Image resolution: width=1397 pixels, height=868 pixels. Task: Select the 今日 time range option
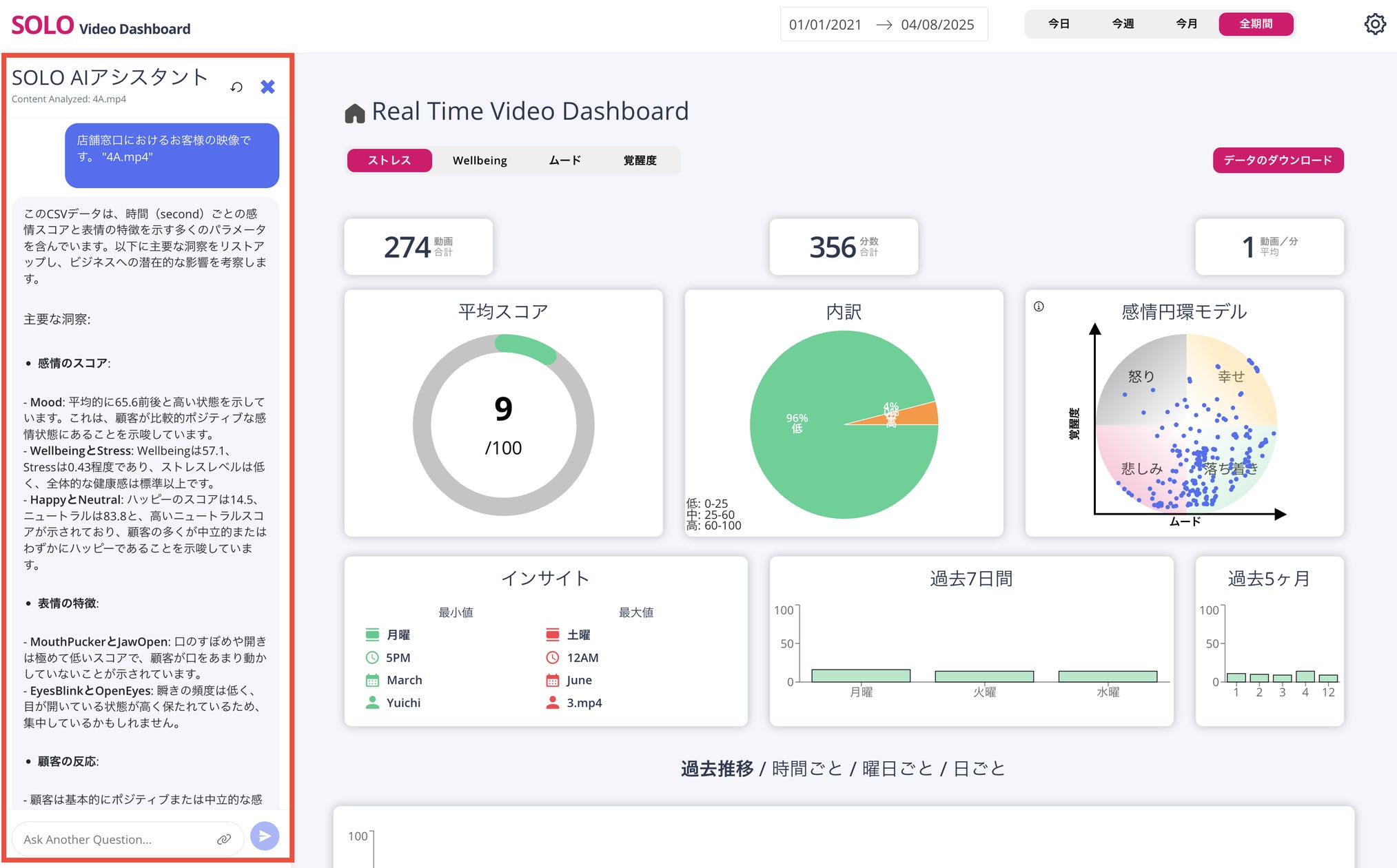[1059, 24]
